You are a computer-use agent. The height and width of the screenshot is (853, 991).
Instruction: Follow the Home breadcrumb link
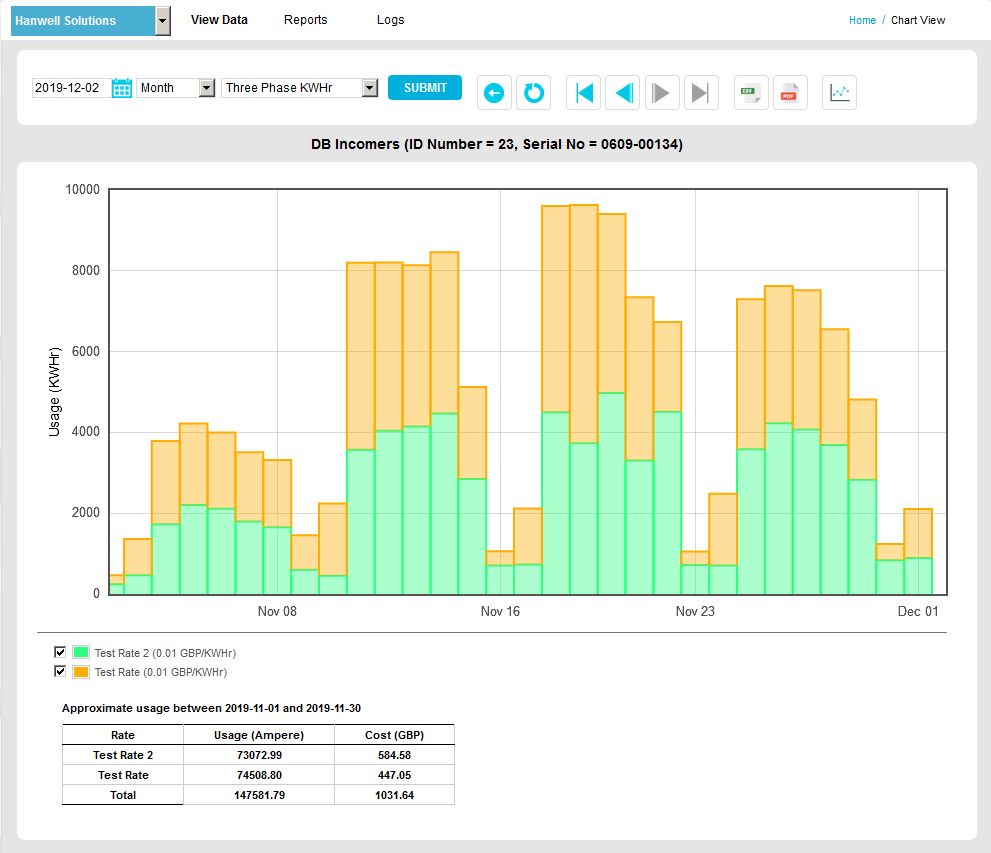tap(862, 20)
